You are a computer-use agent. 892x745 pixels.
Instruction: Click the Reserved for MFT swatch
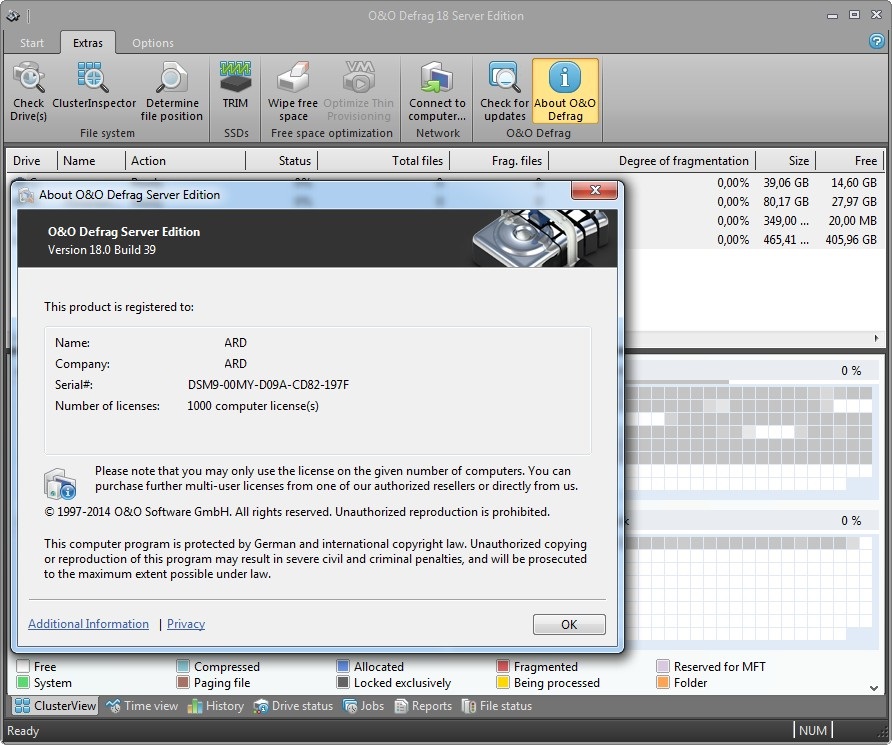[663, 666]
